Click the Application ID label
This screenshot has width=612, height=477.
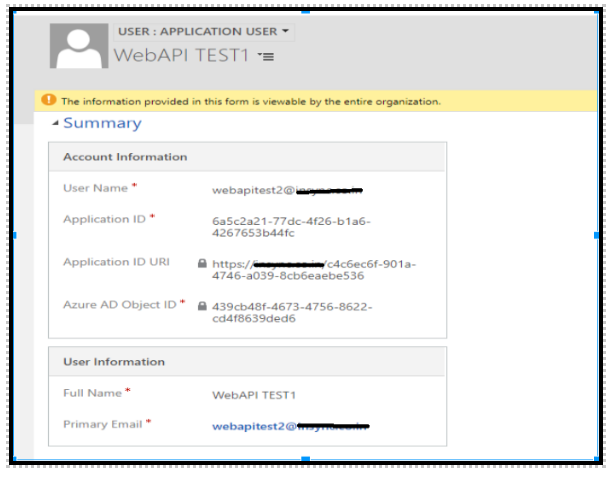click(105, 219)
